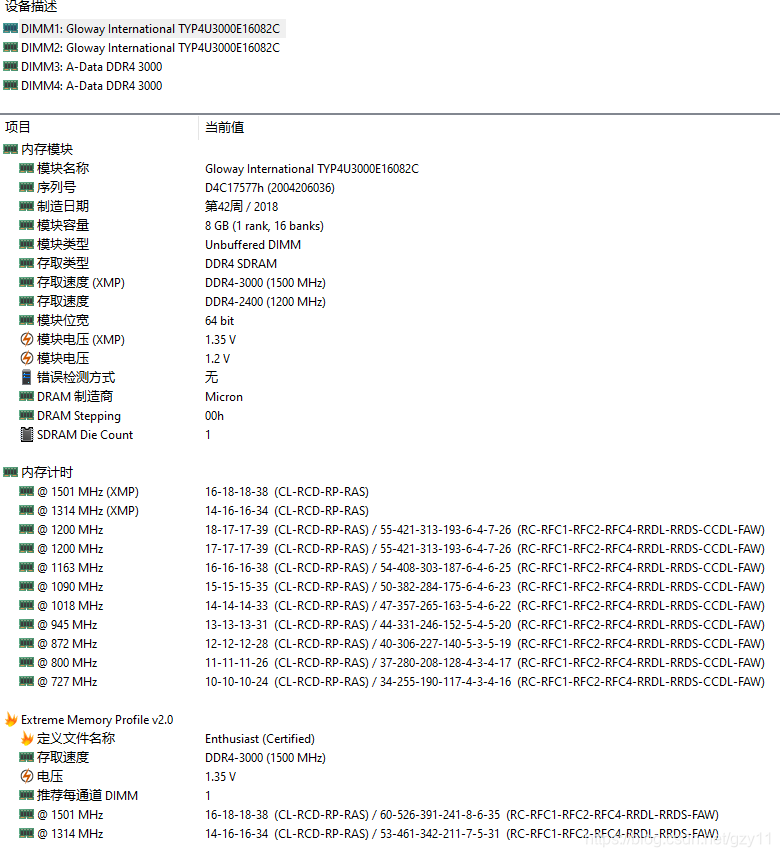Click the DIMM1 memory module icon
The height and width of the screenshot is (857, 780).
coord(11,29)
